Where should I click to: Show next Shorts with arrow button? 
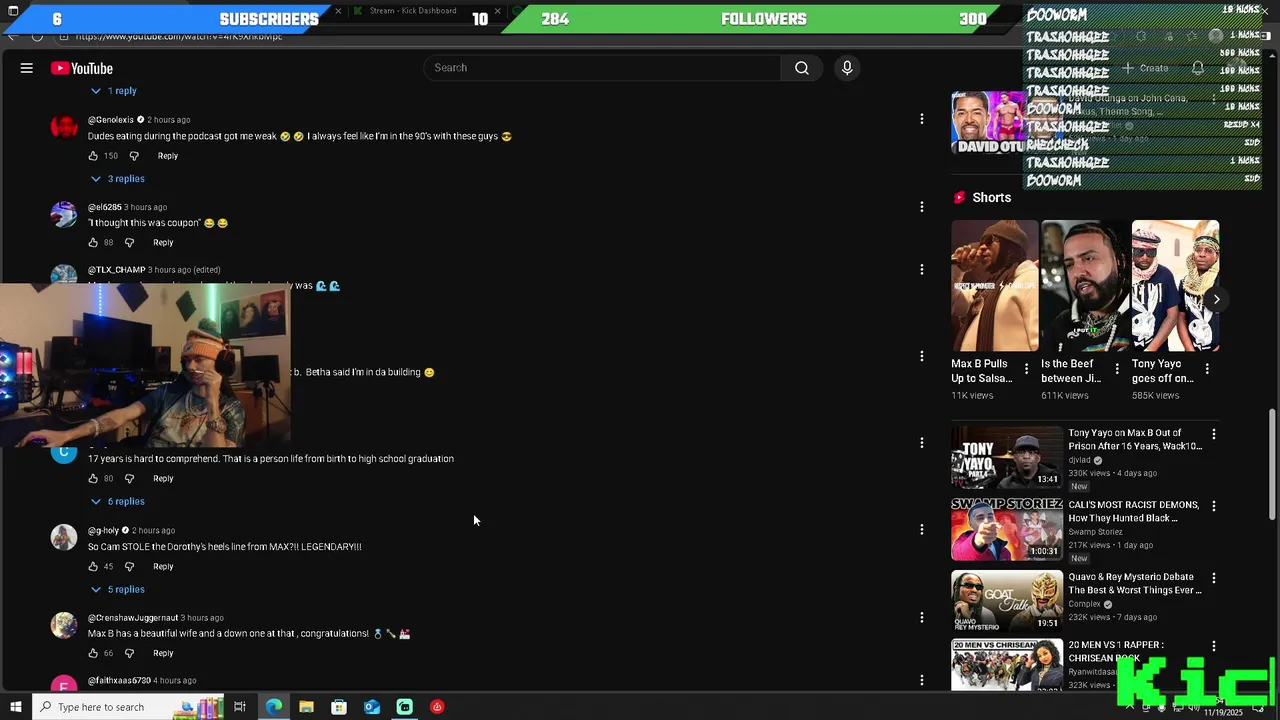coord(1216,299)
